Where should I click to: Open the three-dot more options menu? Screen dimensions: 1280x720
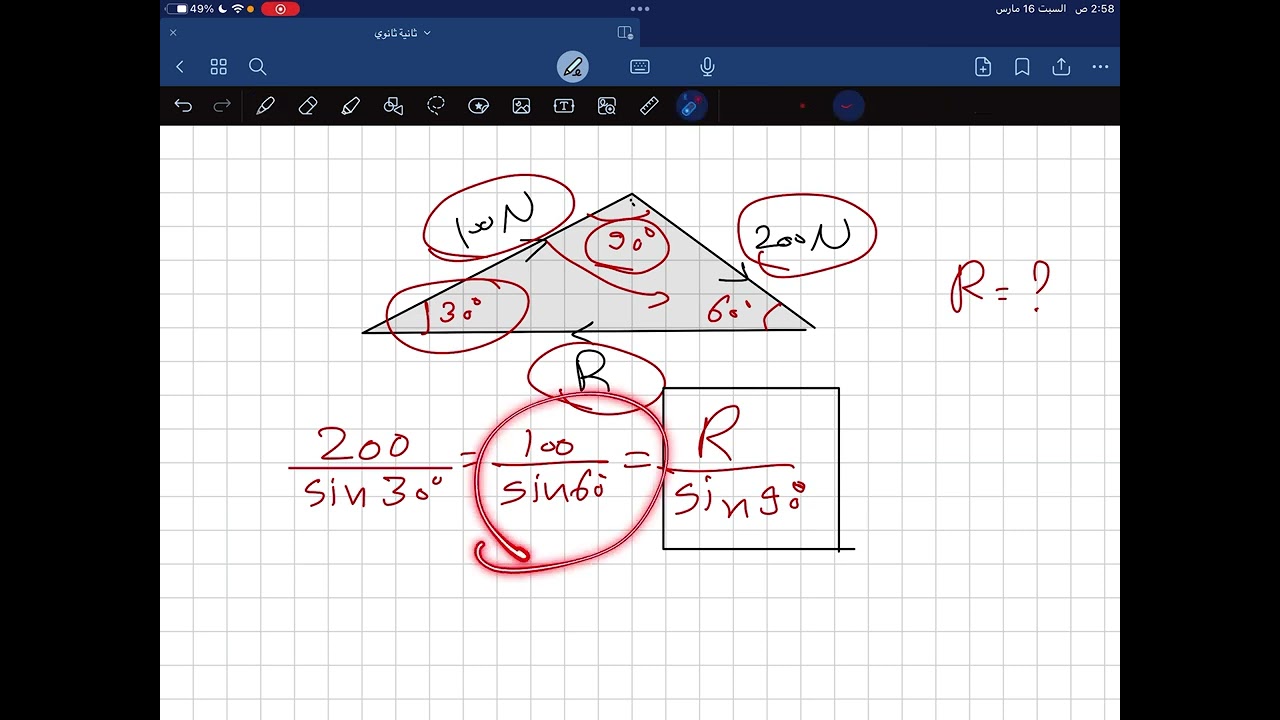click(x=1100, y=67)
